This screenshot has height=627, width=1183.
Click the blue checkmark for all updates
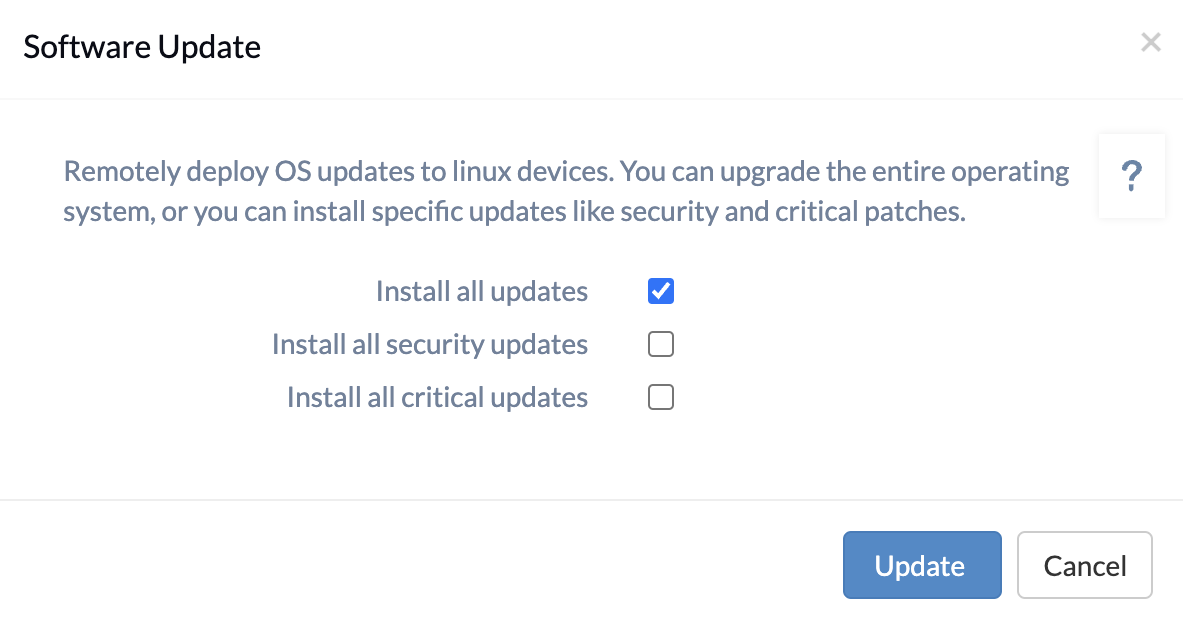[x=661, y=291]
